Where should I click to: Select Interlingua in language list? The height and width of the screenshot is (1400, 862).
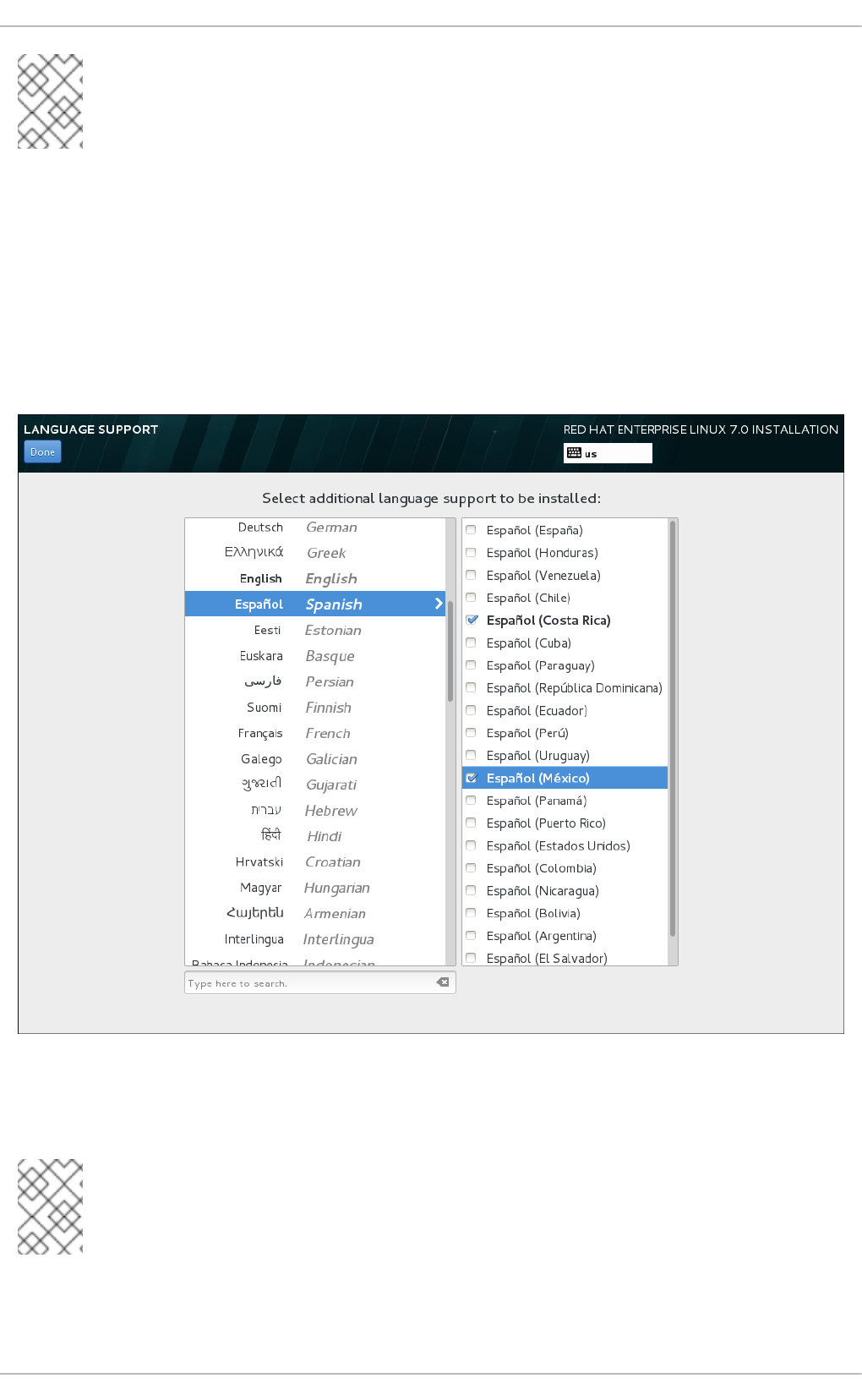coord(315,939)
